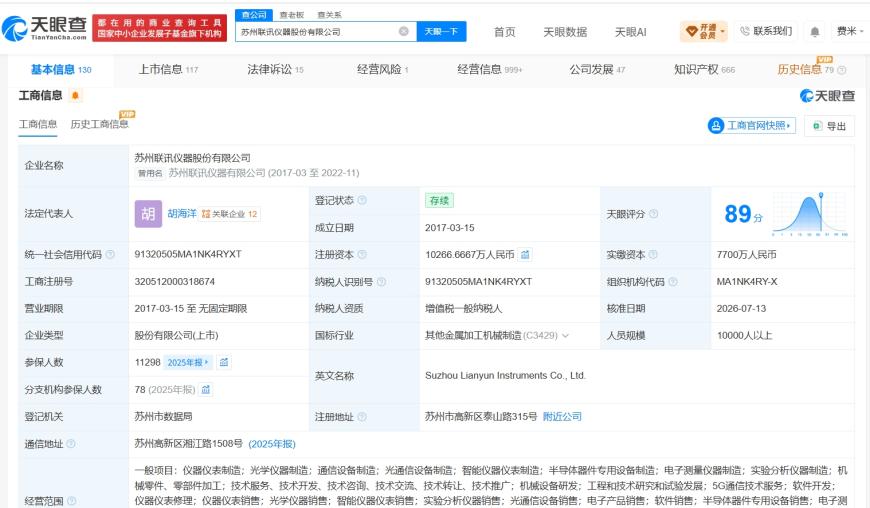Open the 2025年报 tag beside 11298
870x508 pixels.
188,362
